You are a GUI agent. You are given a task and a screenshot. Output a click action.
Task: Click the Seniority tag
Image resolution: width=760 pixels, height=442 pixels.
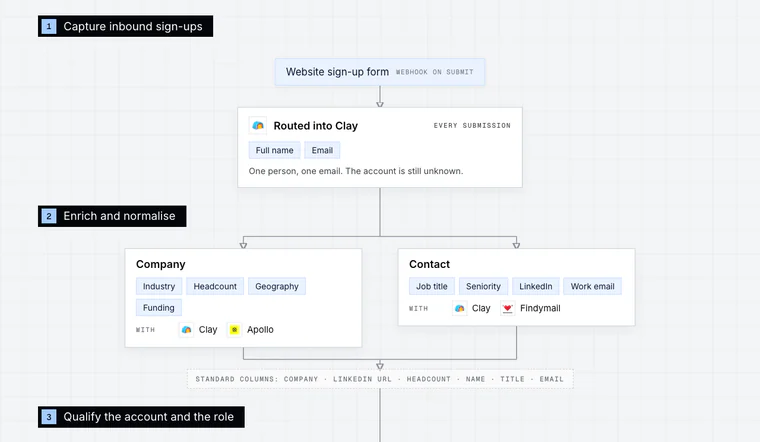coord(483,286)
